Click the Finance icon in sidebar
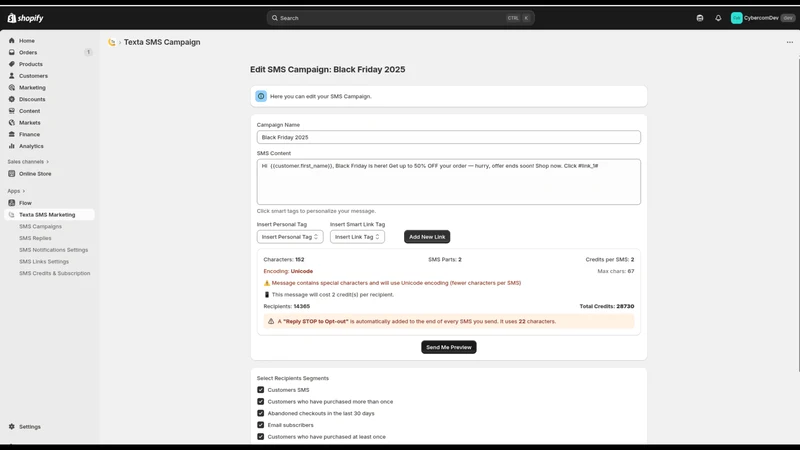 click(12, 134)
